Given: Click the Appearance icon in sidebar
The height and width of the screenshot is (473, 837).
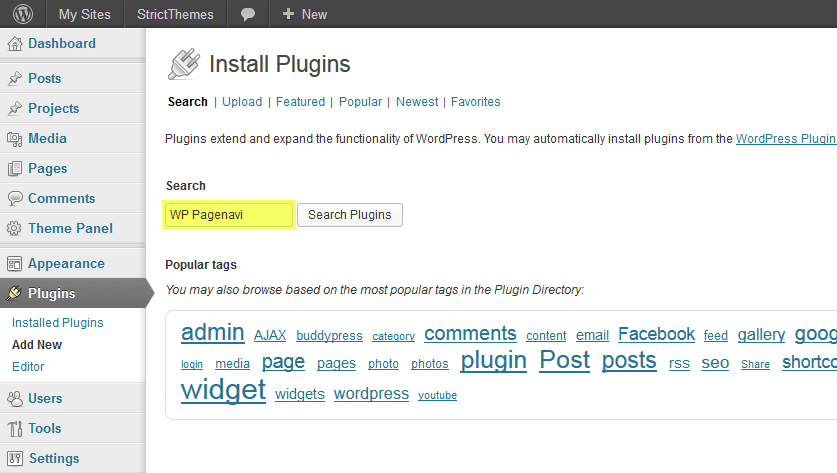Looking at the screenshot, I should point(14,264).
